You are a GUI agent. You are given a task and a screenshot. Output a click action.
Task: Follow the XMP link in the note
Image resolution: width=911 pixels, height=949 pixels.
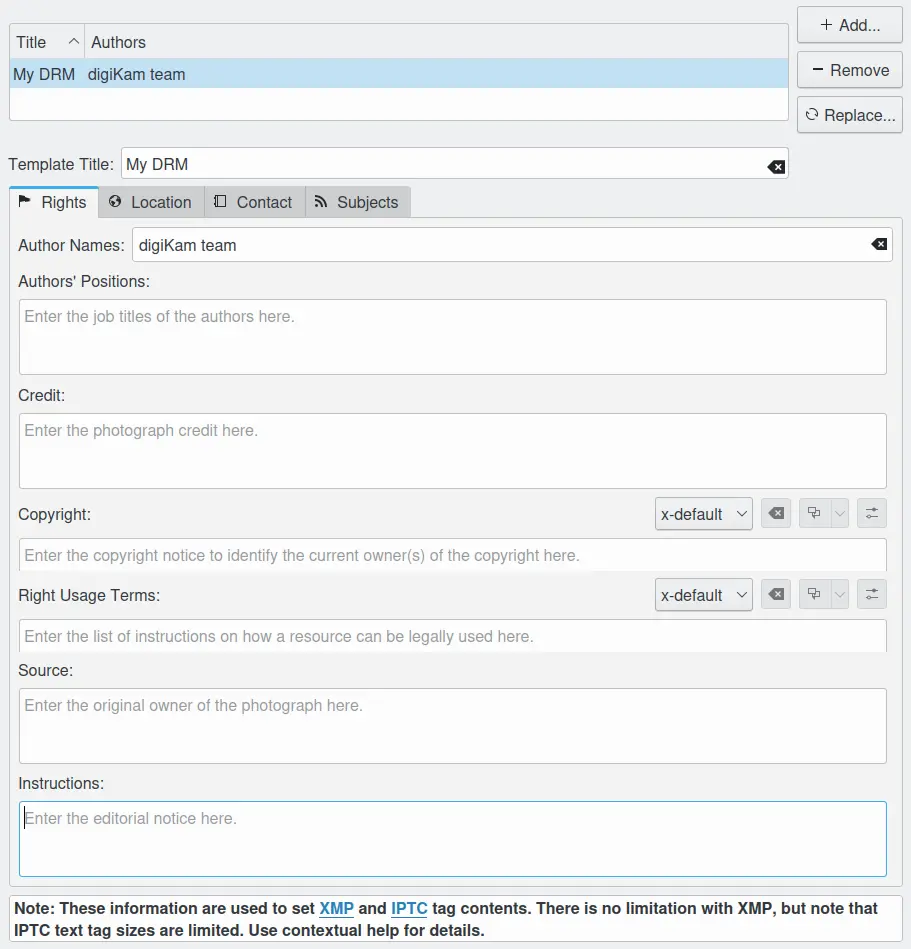[x=336, y=909]
